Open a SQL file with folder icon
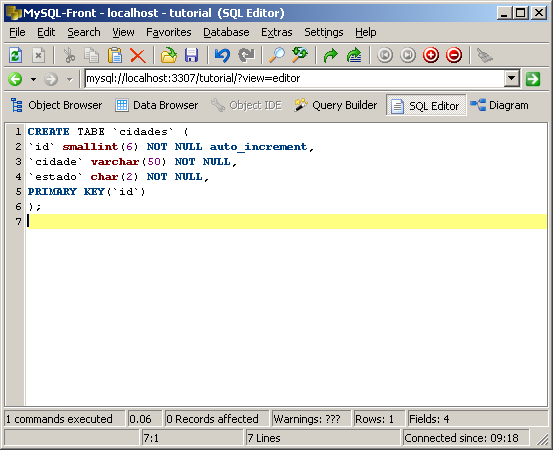 (x=169, y=55)
